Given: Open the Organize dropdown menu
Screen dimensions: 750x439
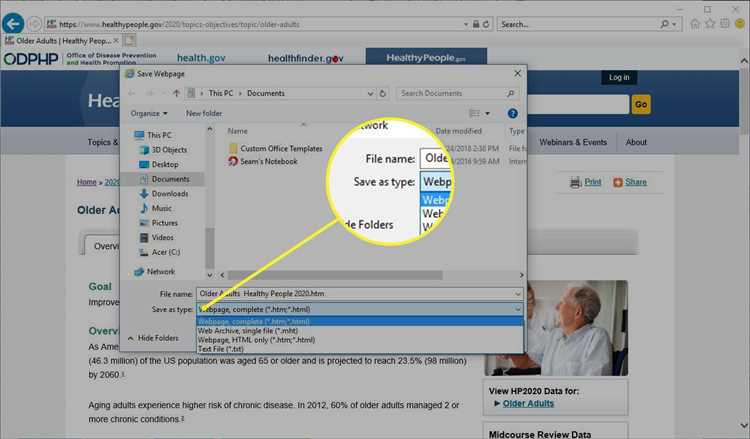Looking at the screenshot, I should coord(149,113).
